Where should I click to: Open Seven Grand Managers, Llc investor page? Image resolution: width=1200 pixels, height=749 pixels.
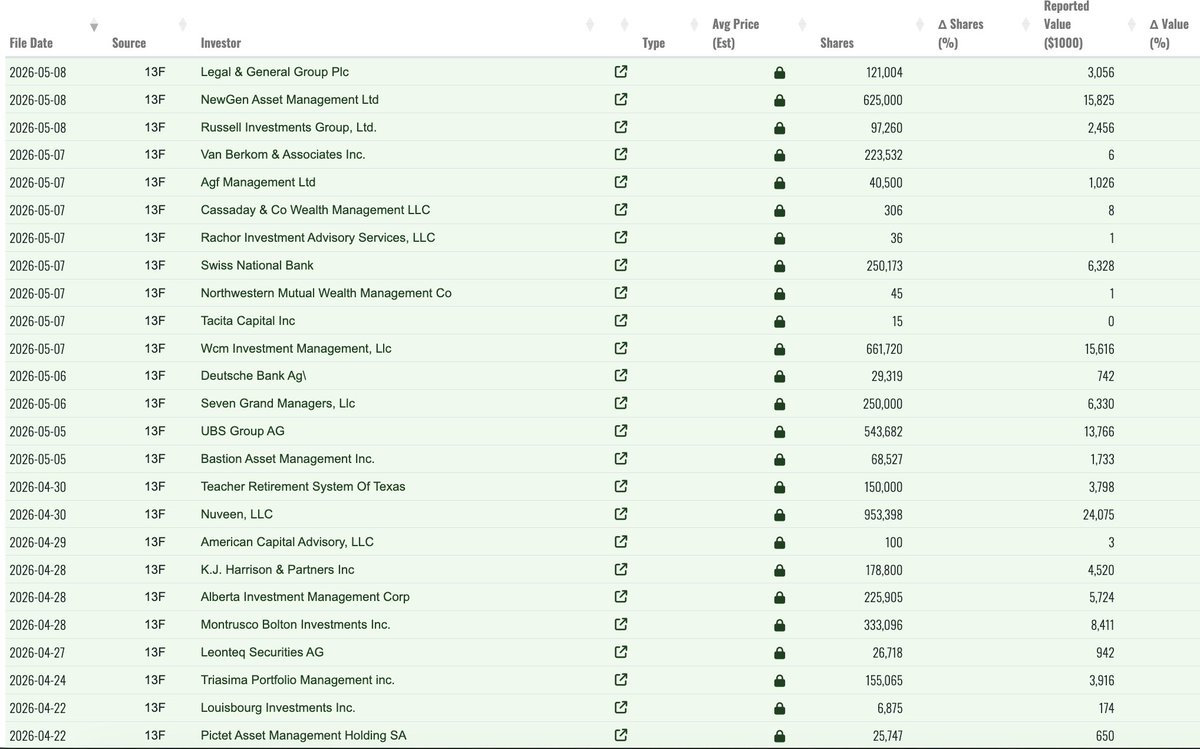click(x=278, y=404)
